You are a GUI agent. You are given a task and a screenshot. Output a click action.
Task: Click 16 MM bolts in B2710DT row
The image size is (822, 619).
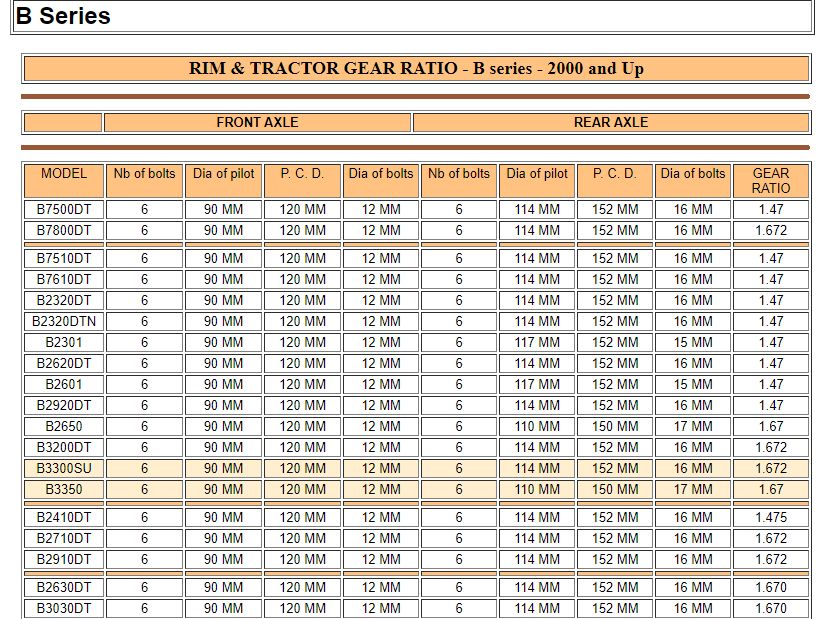pos(693,538)
